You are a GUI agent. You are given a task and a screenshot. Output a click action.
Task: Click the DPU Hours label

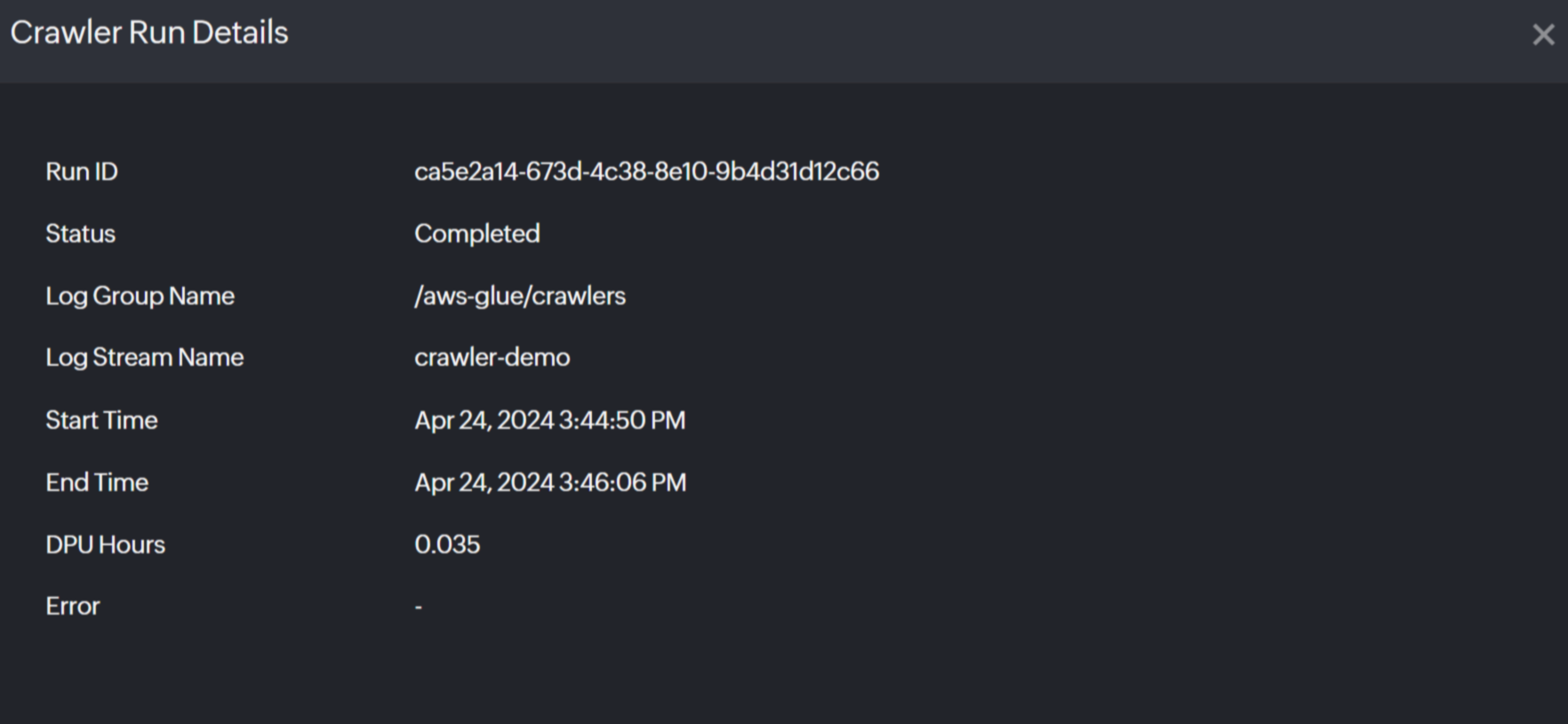tap(106, 545)
